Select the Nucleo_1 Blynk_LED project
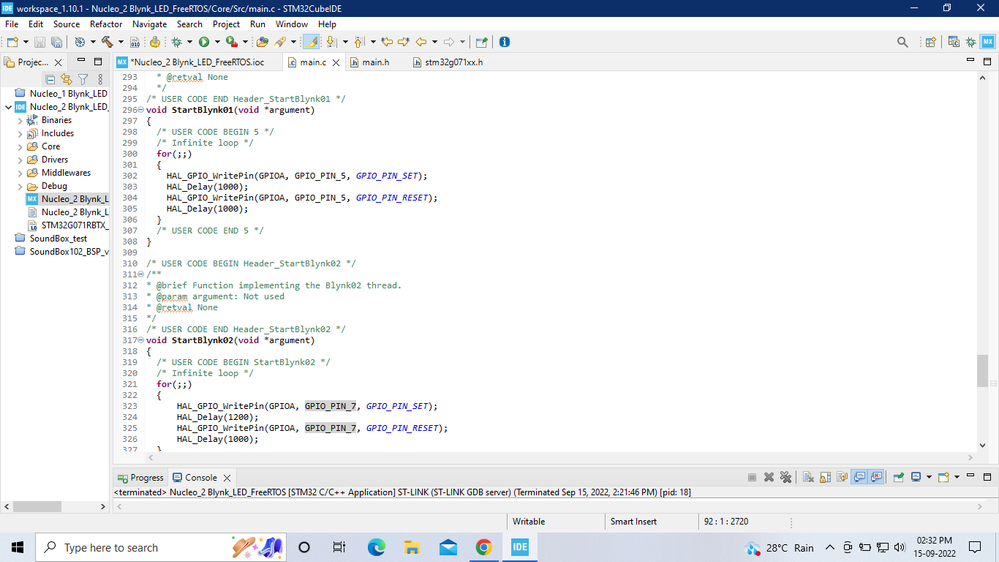 click(68, 94)
